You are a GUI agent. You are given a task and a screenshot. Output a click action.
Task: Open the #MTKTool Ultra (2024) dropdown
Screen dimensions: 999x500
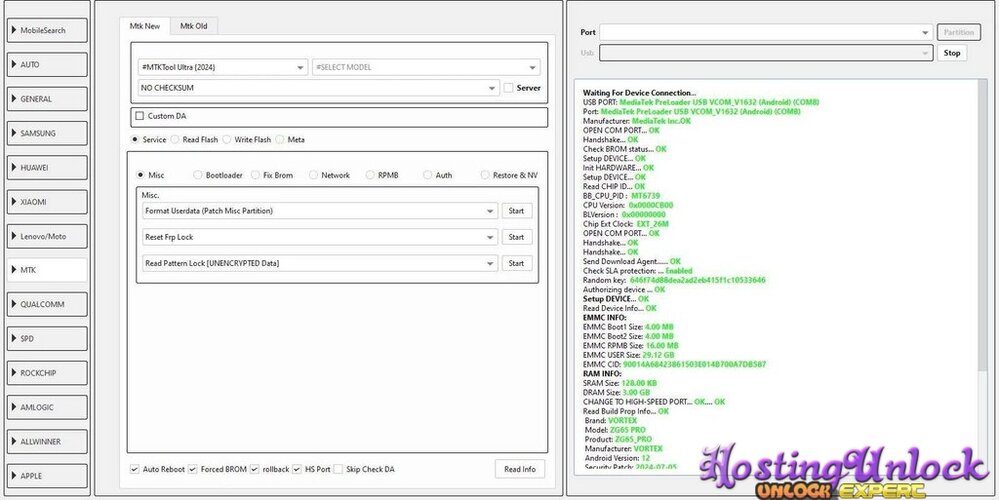click(x=223, y=68)
